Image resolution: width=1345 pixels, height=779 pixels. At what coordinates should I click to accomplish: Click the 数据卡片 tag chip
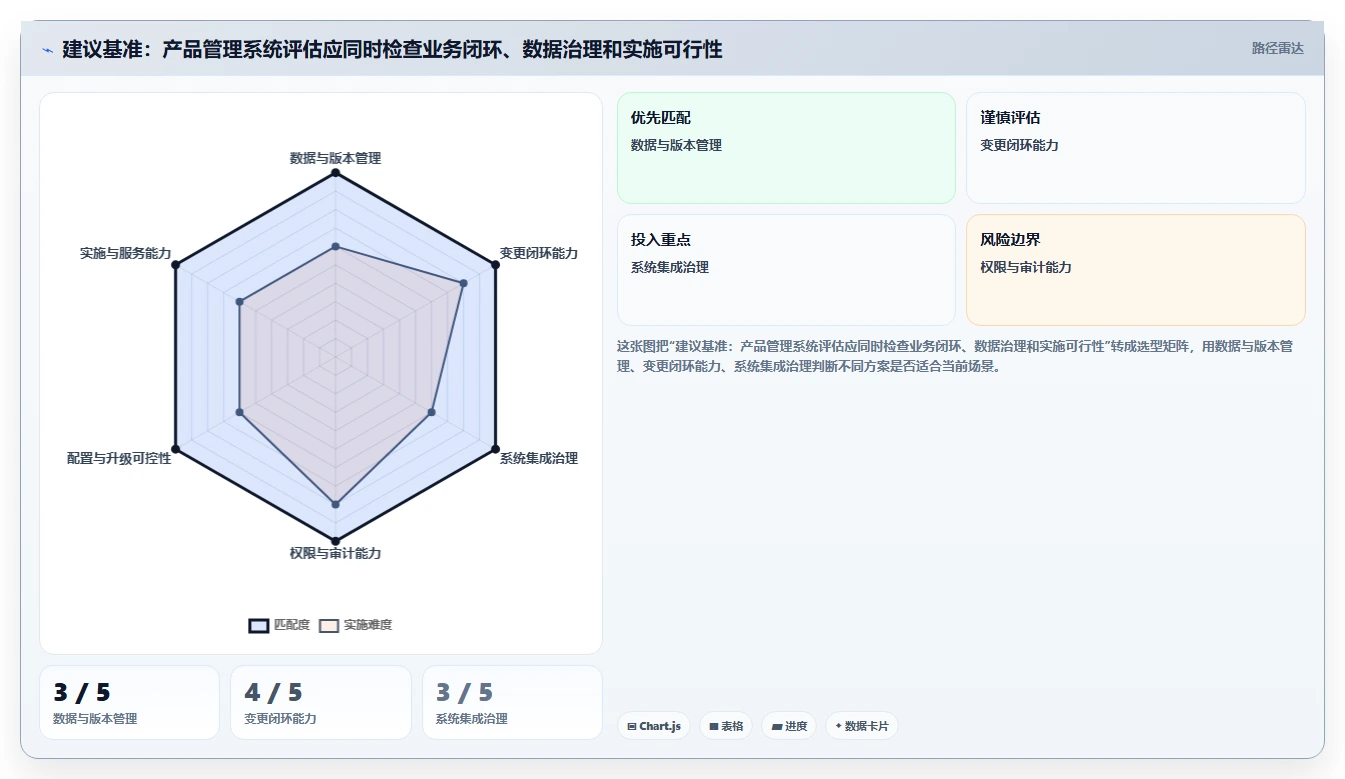click(862, 726)
